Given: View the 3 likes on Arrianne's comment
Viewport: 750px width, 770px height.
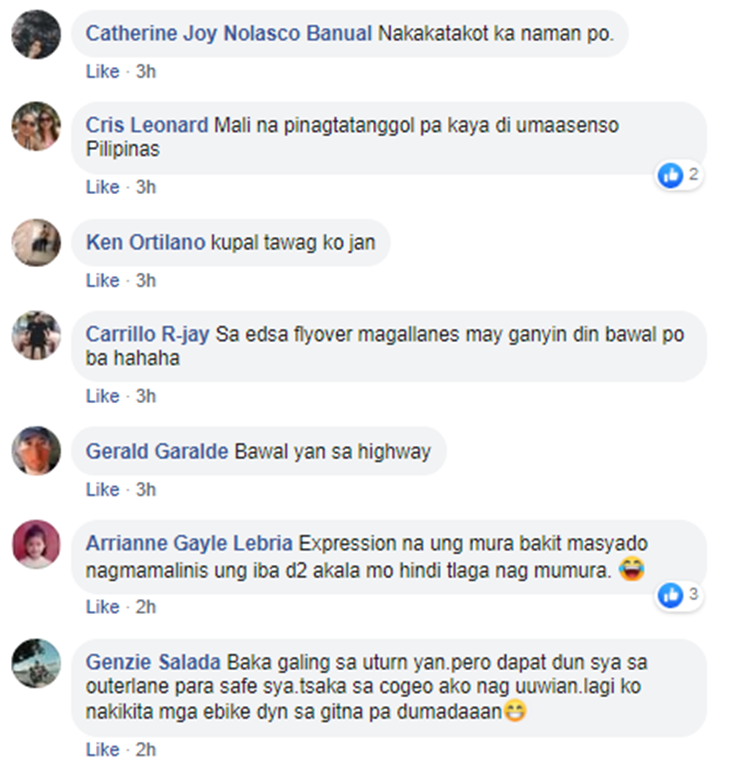Looking at the screenshot, I should point(680,595).
